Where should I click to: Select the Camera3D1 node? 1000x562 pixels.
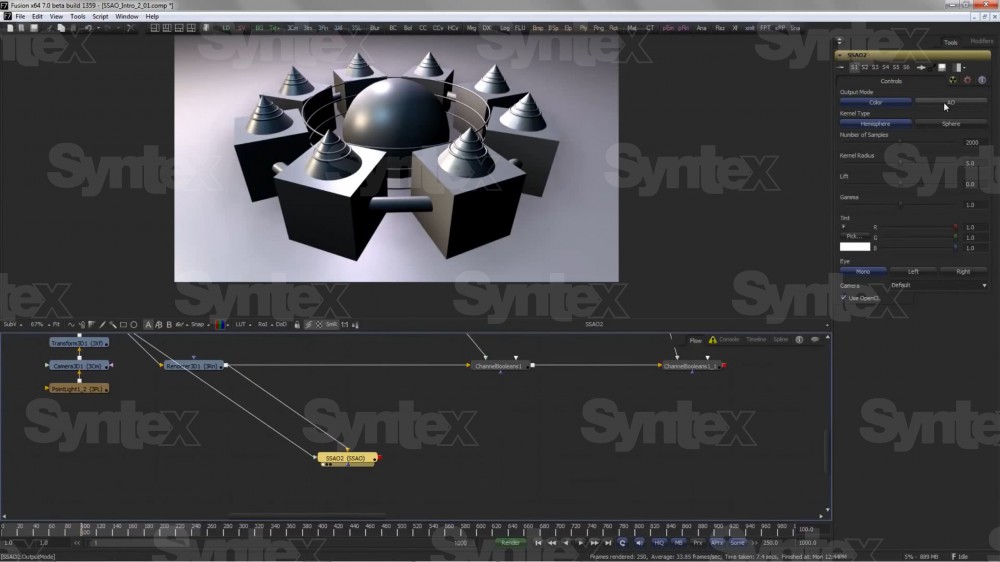pyautogui.click(x=78, y=366)
